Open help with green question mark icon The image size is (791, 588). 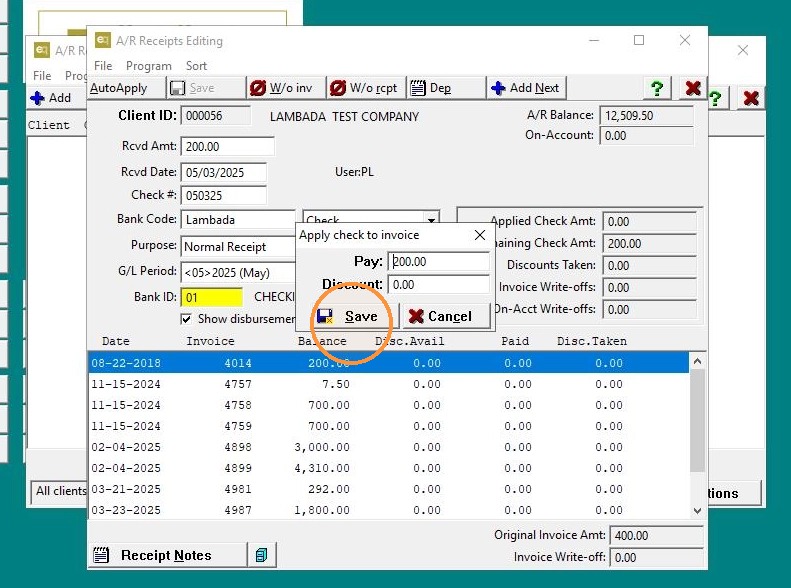[657, 88]
